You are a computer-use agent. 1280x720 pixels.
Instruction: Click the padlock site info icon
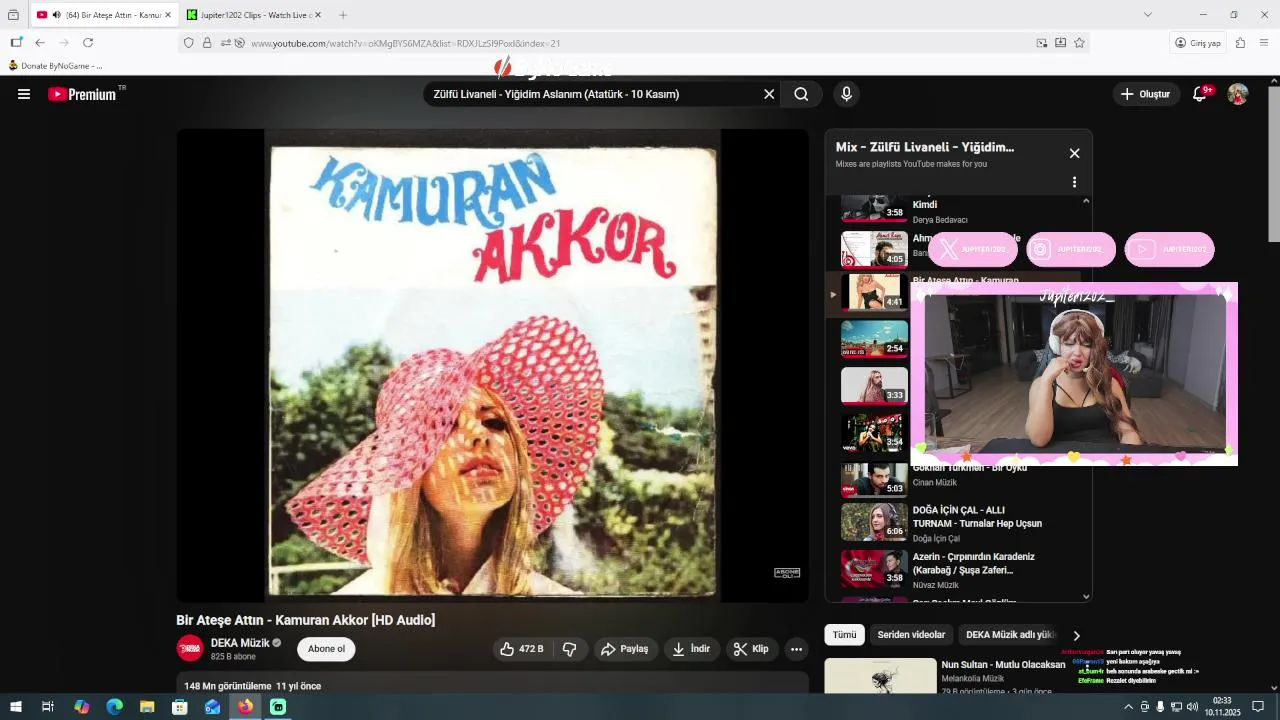[x=207, y=43]
